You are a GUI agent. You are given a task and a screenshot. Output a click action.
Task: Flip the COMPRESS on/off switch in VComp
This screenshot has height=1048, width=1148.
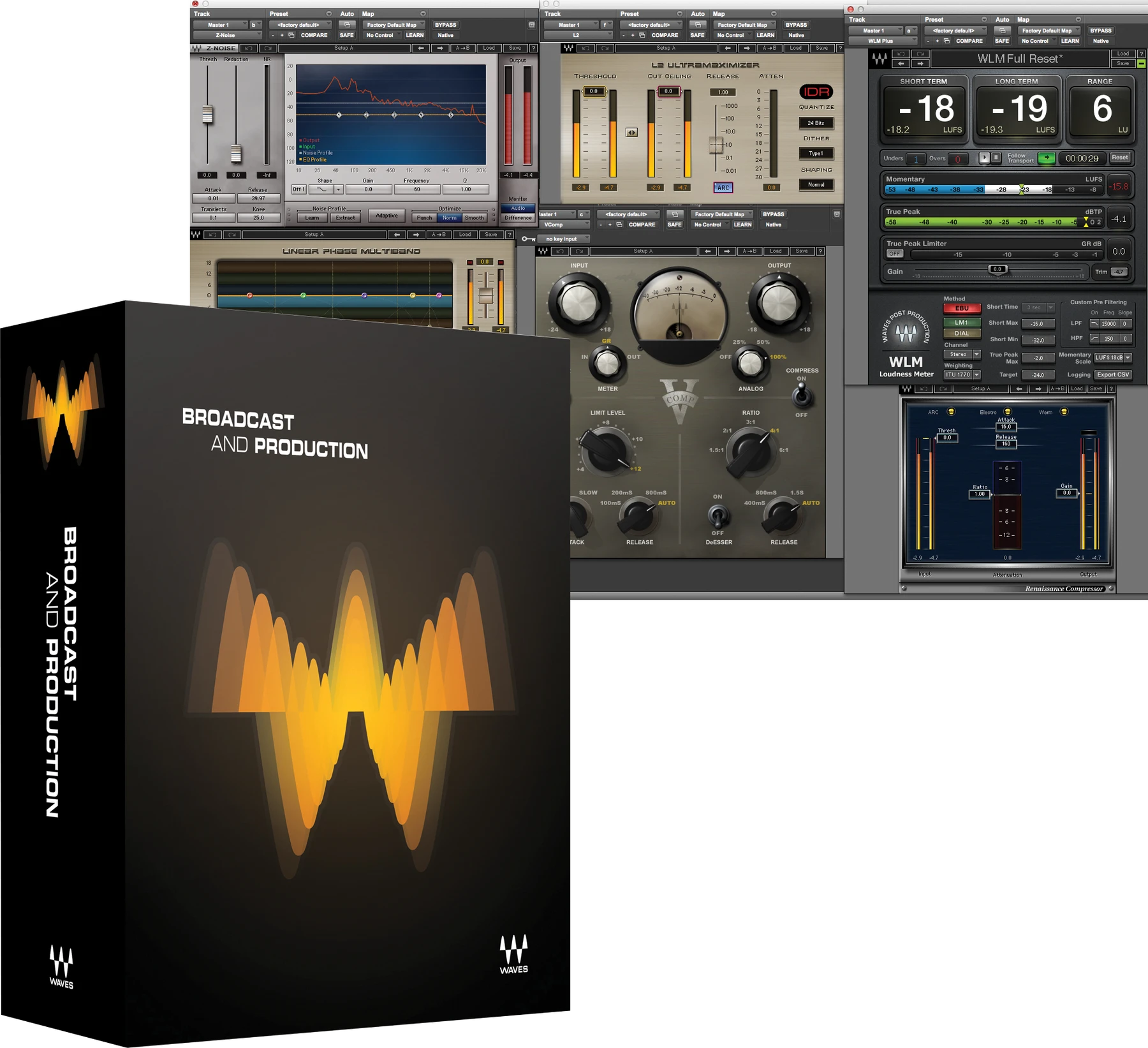[802, 396]
